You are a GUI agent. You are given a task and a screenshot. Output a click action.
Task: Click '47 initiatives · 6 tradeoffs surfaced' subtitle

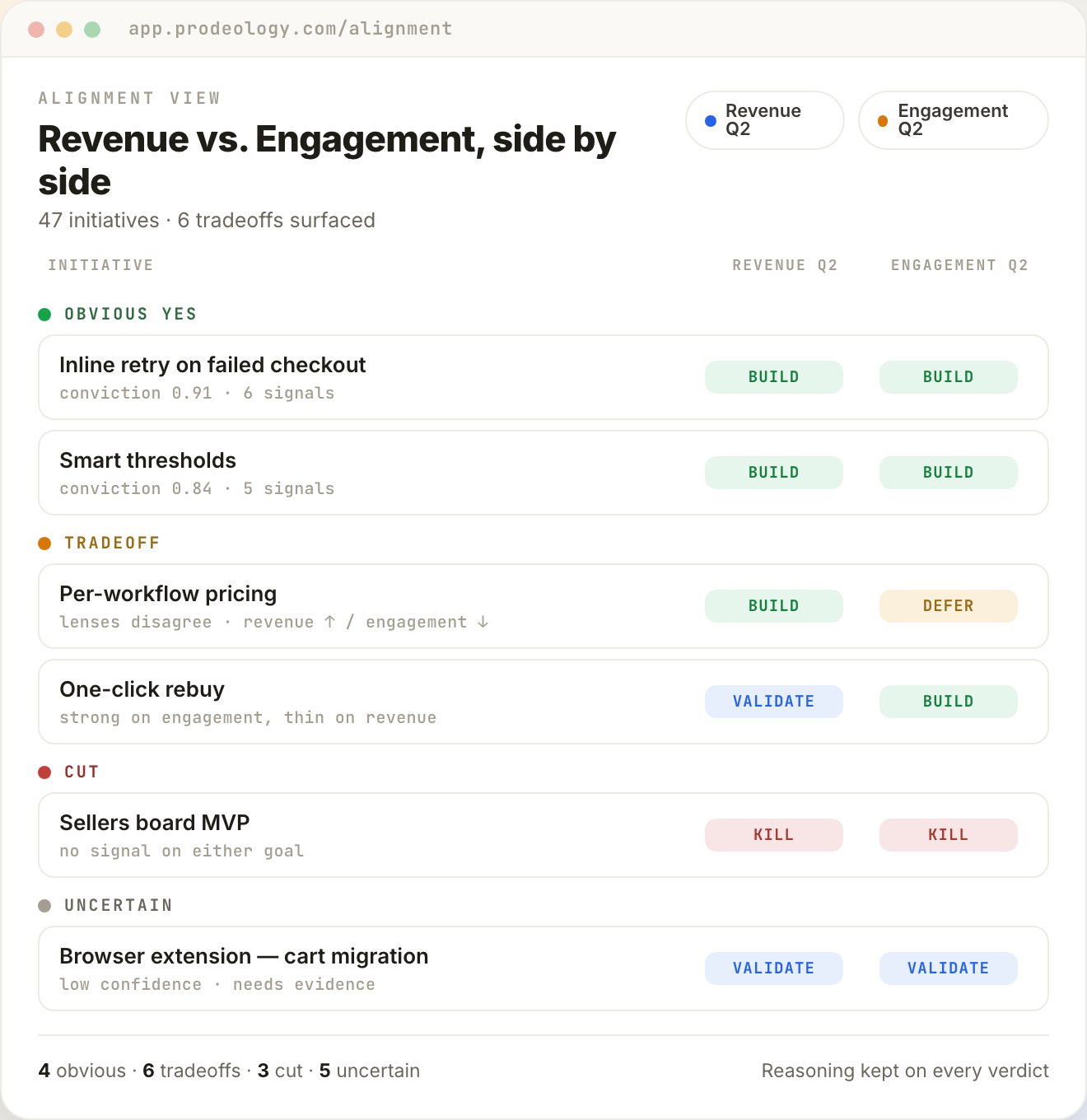click(x=207, y=221)
